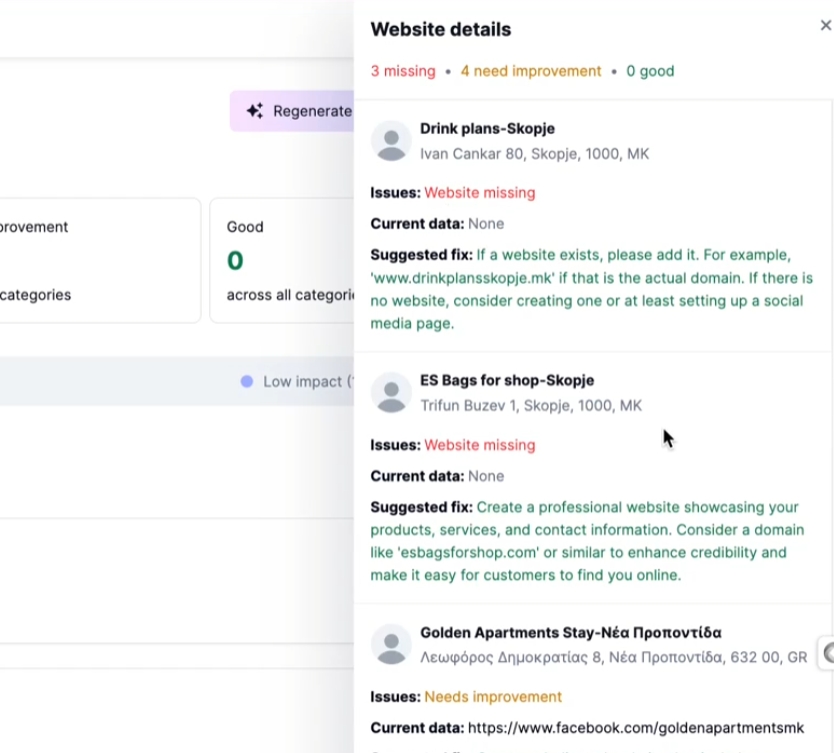Click the sparkle icon on Regenerate

(255, 111)
